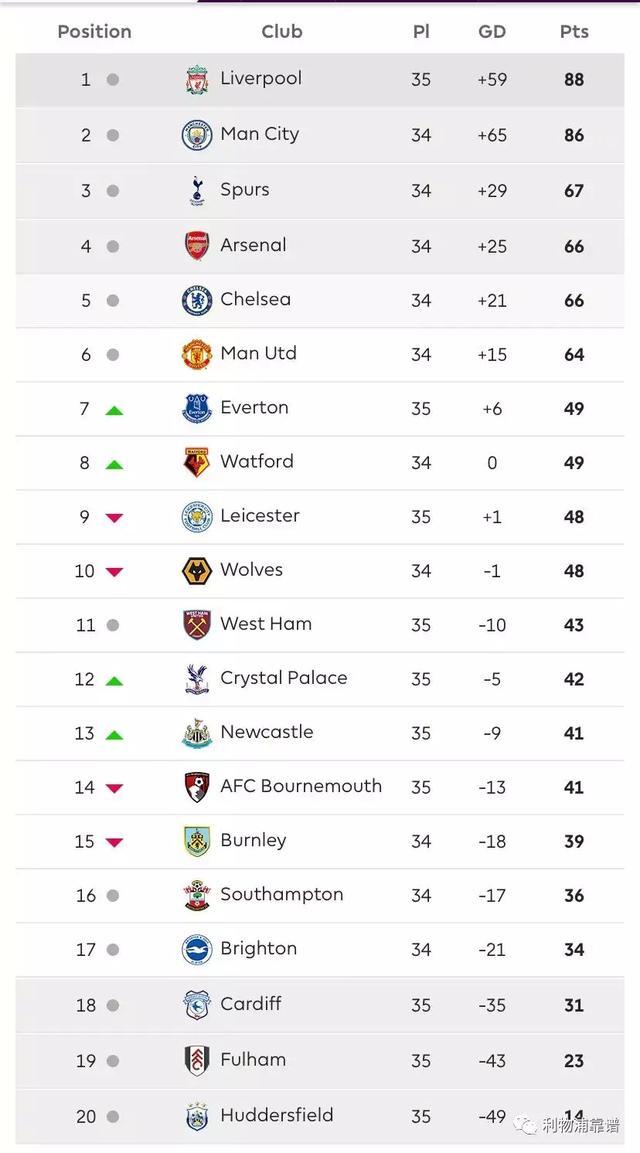Open the AFC Bournemouth club link
640x1153 pixels.
pos(301,786)
